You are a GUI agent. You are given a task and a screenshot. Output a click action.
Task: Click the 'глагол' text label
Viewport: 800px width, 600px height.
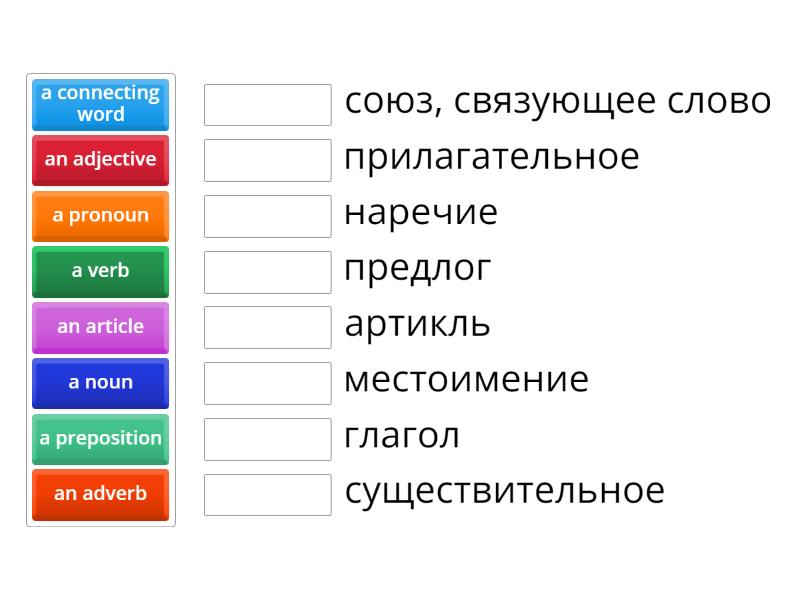click(402, 436)
